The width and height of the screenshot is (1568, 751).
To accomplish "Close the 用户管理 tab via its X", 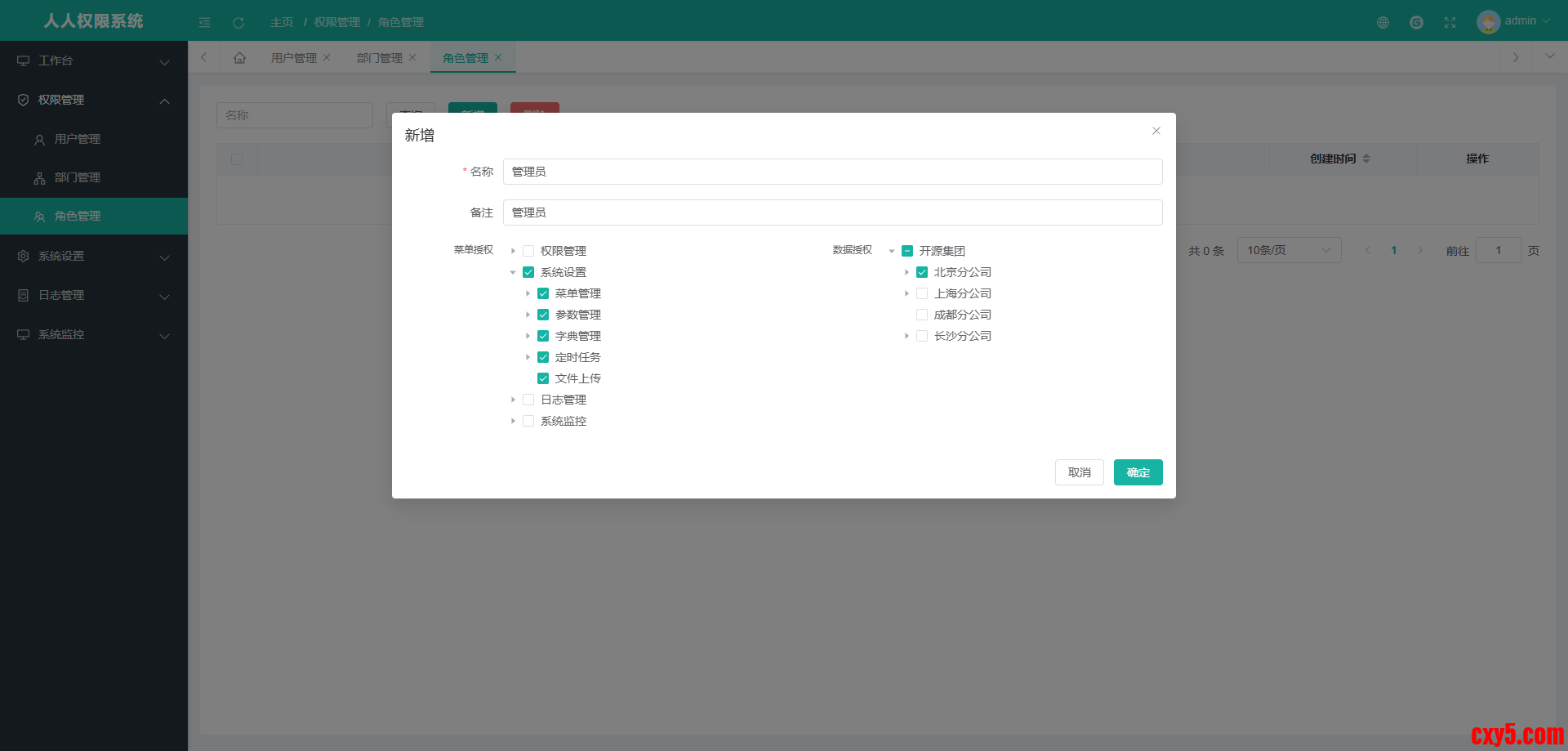I will [x=327, y=57].
